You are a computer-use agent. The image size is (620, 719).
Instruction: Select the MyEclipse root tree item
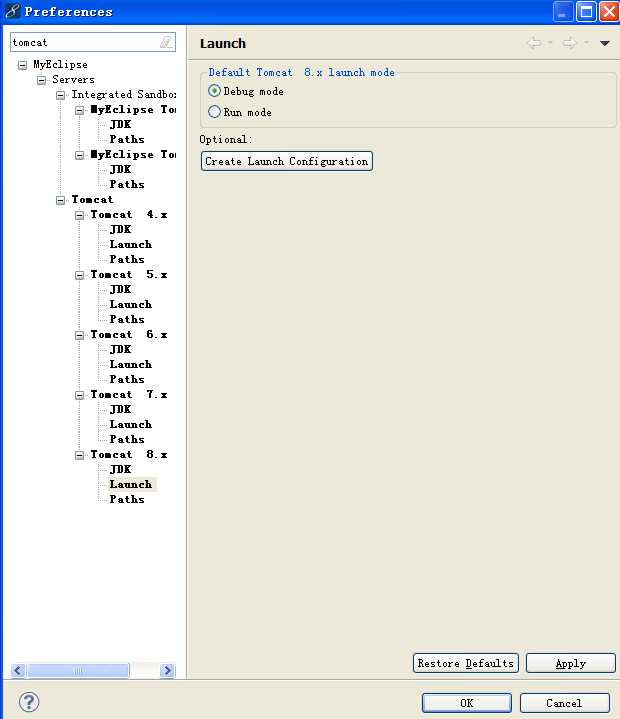pyautogui.click(x=60, y=64)
